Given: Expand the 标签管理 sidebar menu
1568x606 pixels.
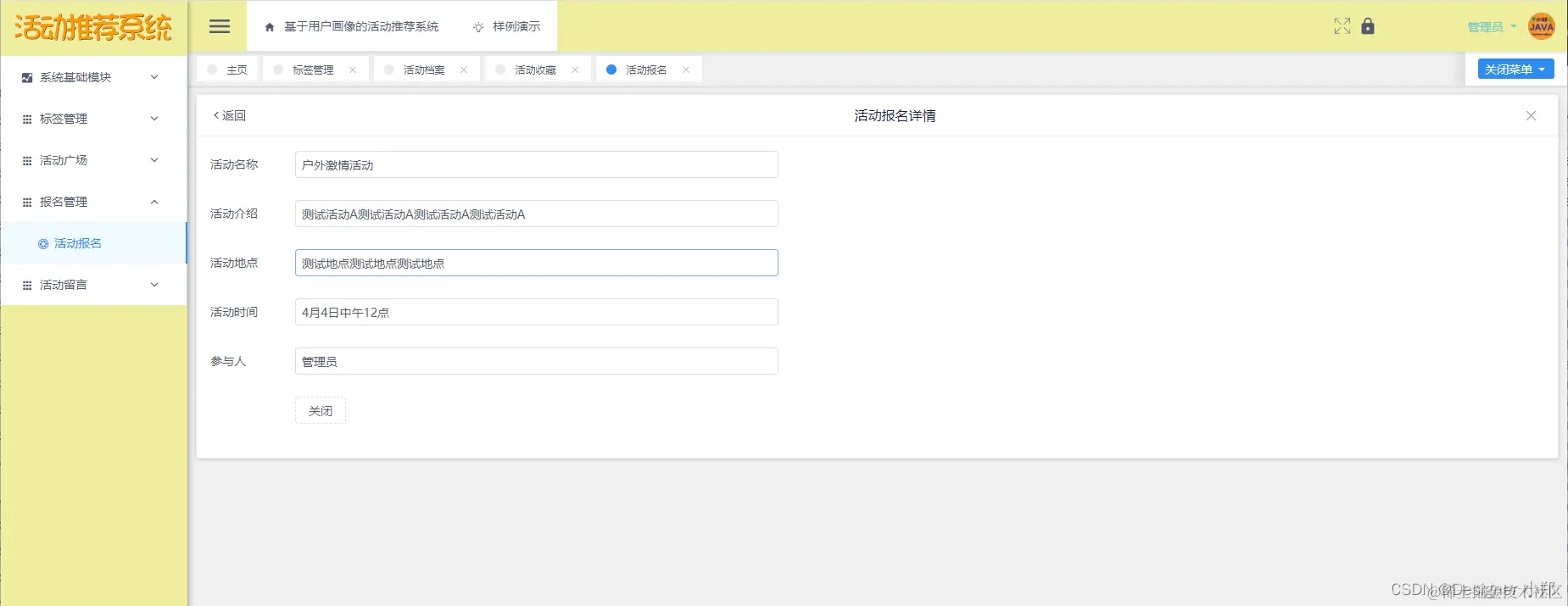Looking at the screenshot, I should (93, 119).
